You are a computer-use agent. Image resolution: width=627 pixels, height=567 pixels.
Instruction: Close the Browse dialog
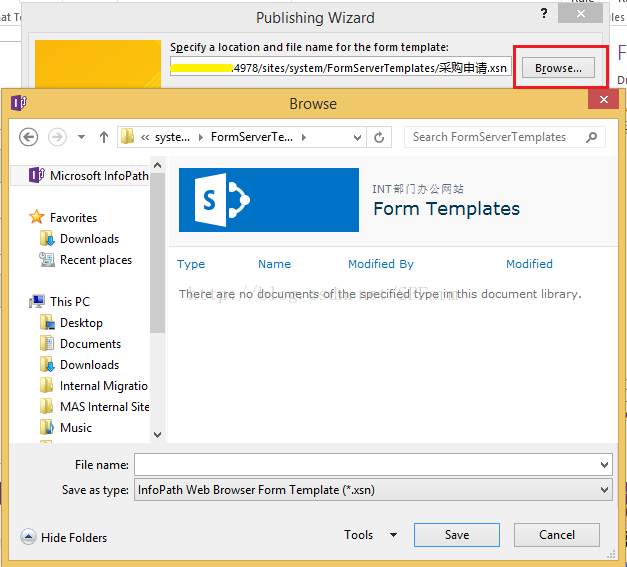pyautogui.click(x=603, y=99)
